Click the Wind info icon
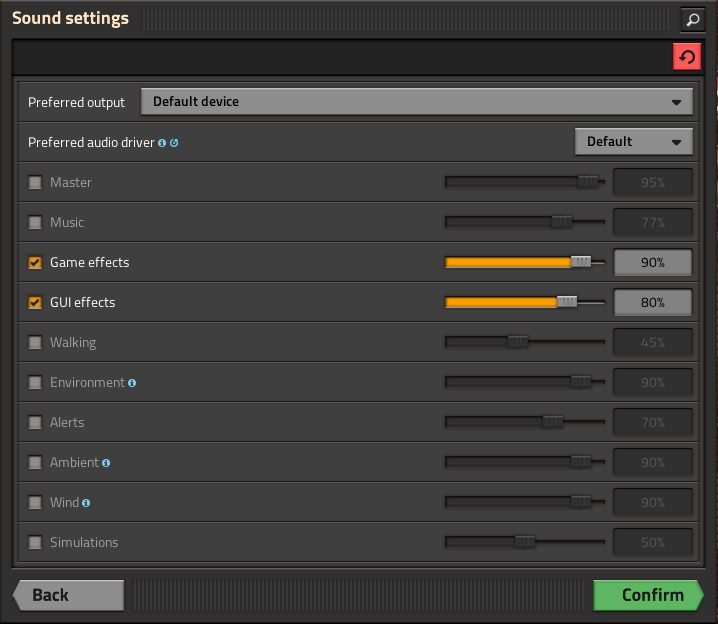Screen dimensions: 718x624 point(86,503)
